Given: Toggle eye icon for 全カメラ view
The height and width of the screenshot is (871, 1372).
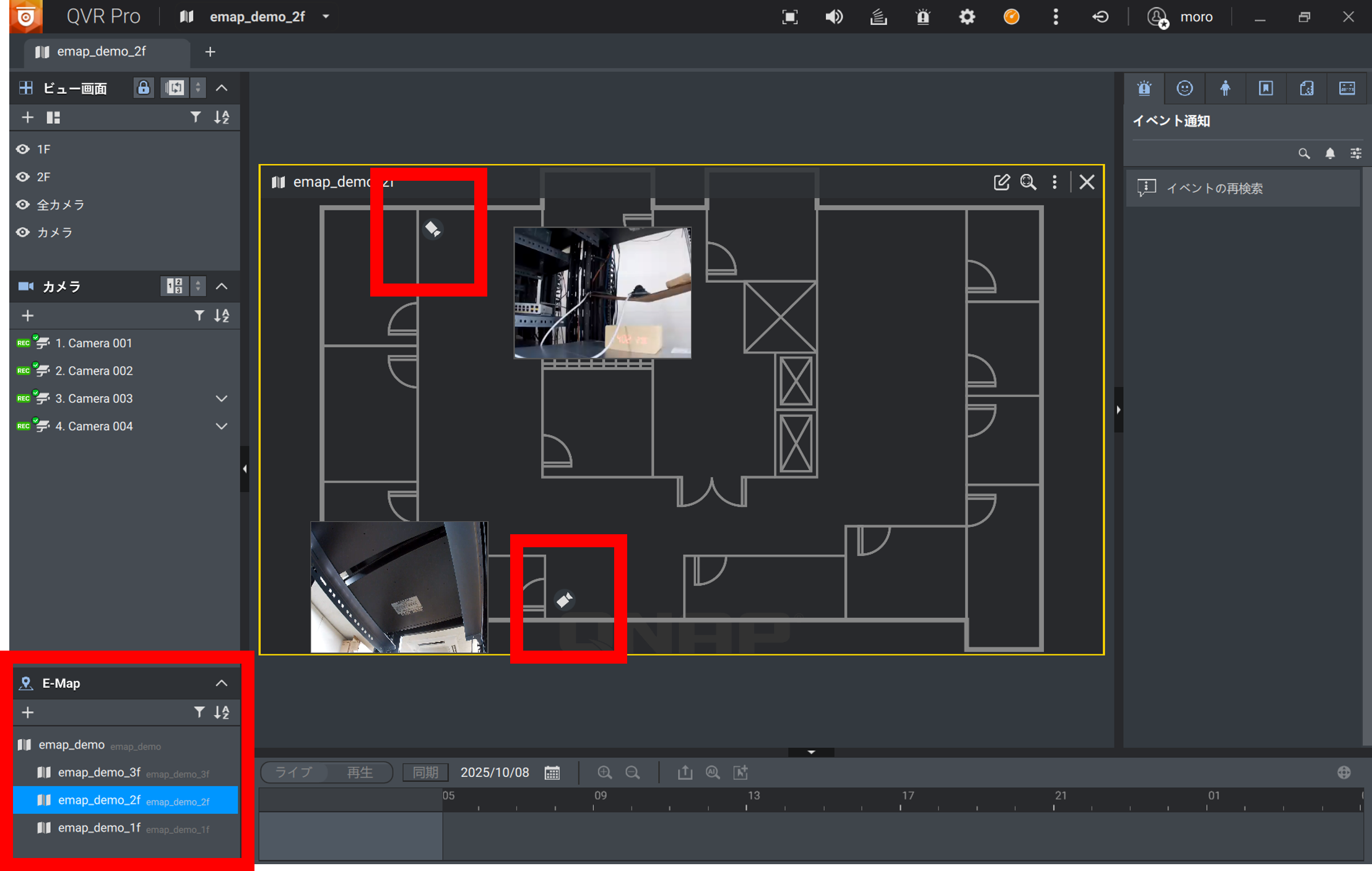Looking at the screenshot, I should point(23,205).
